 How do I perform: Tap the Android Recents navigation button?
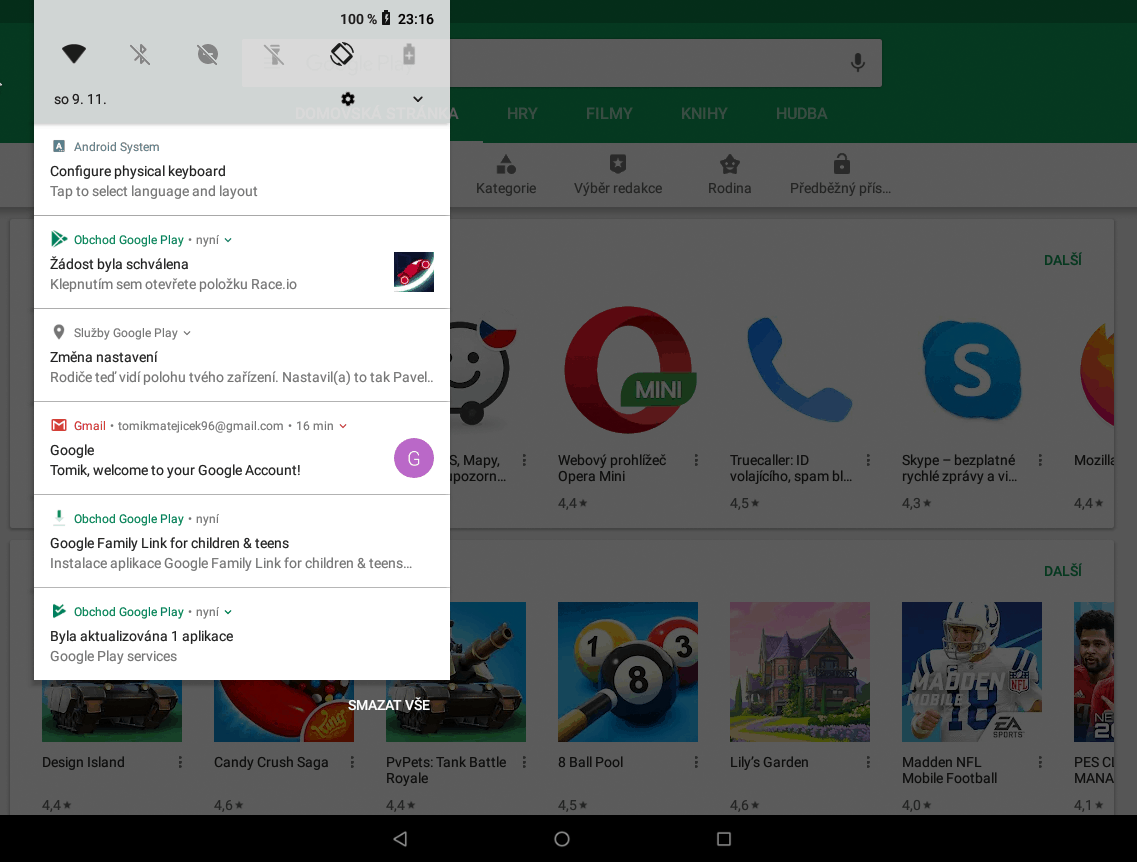[x=724, y=839]
